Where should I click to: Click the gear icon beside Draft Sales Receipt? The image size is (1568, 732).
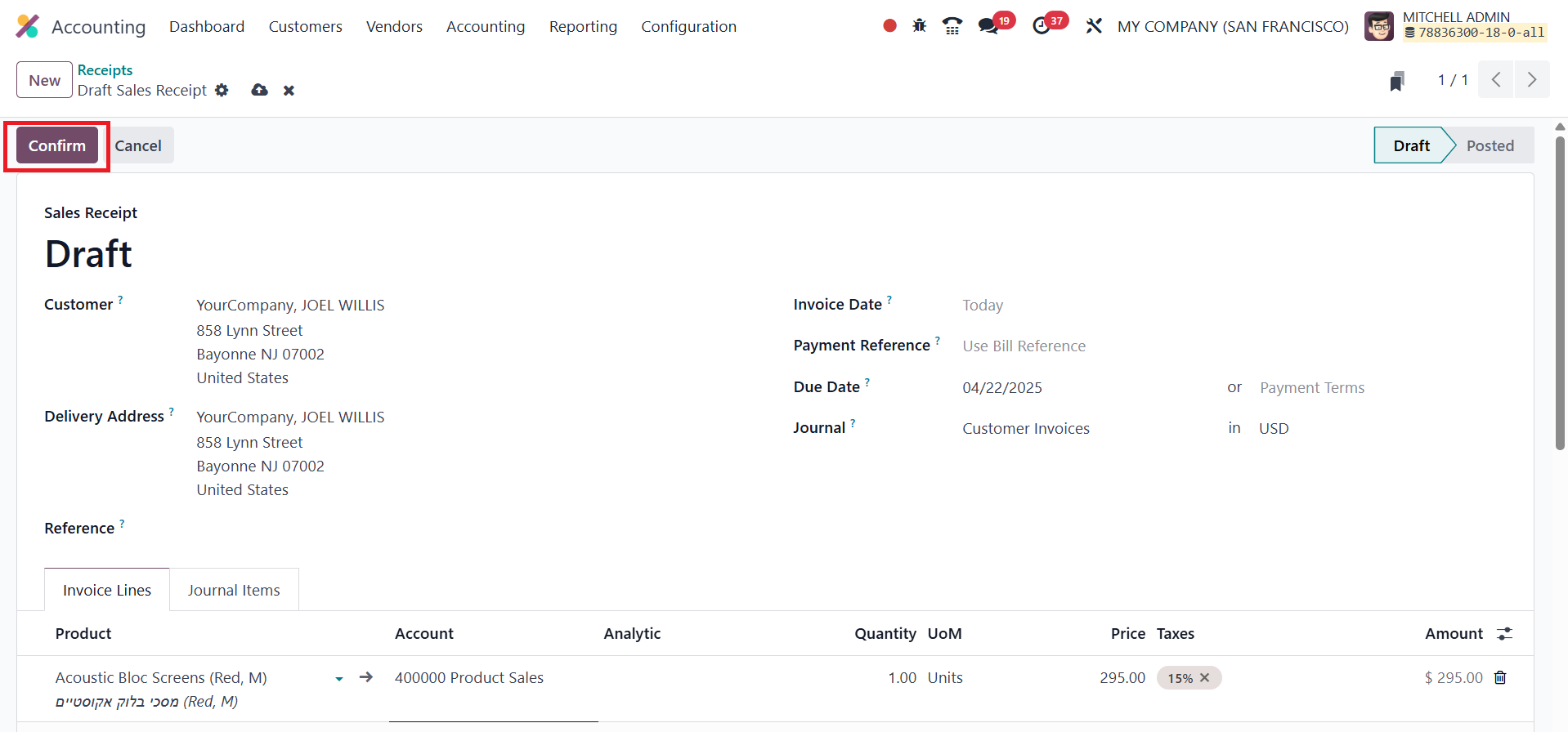[222, 90]
